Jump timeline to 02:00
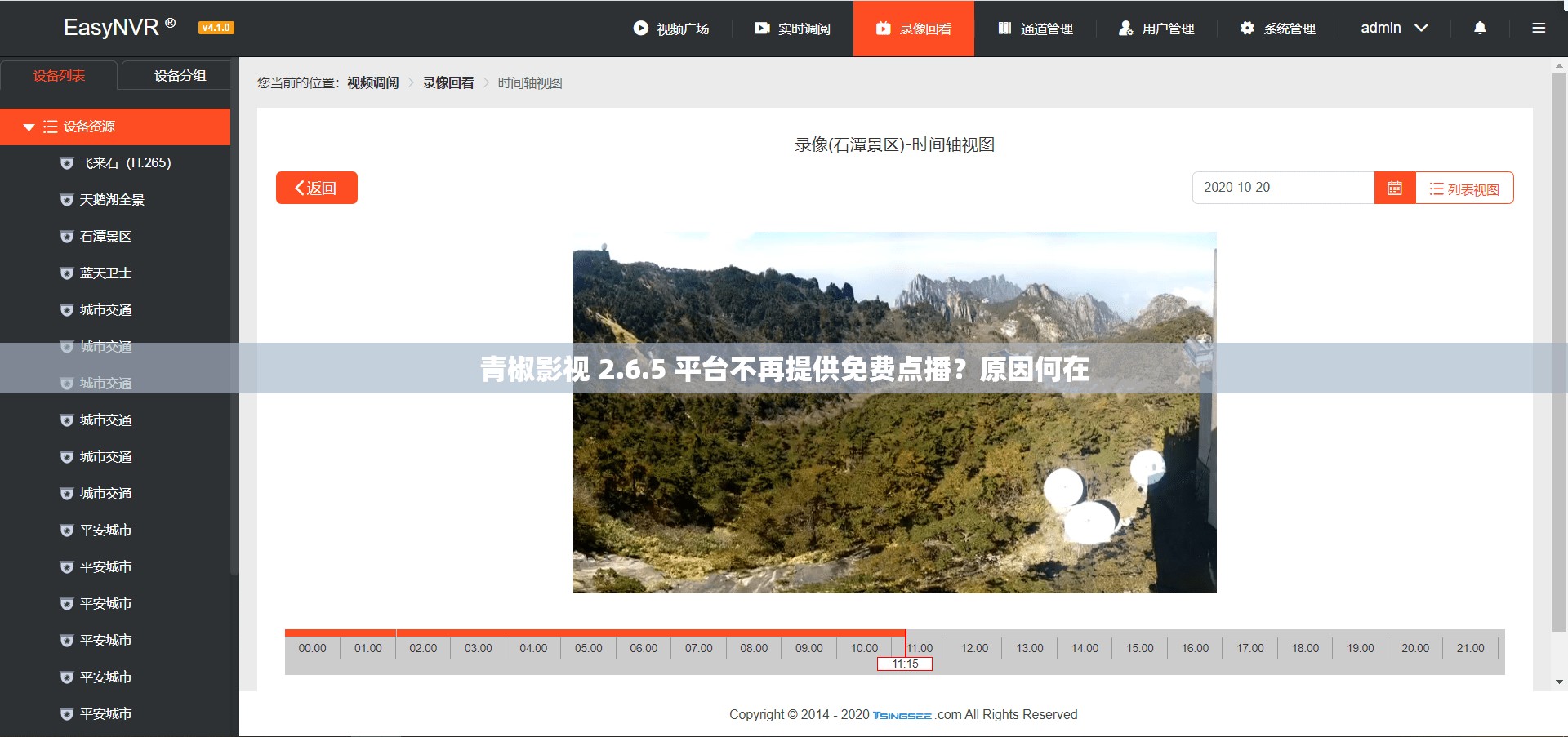The height and width of the screenshot is (737, 1568). tap(423, 648)
